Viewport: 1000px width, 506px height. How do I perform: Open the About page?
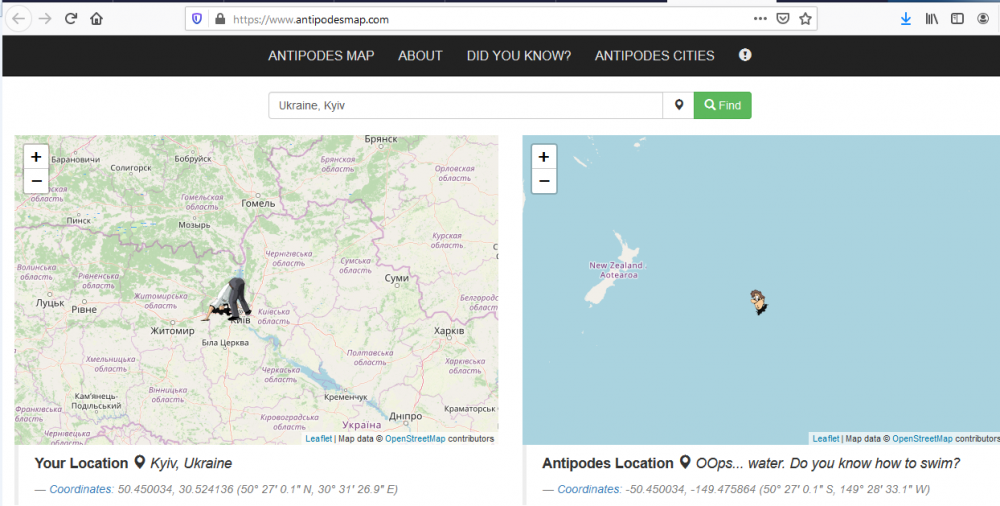(420, 56)
